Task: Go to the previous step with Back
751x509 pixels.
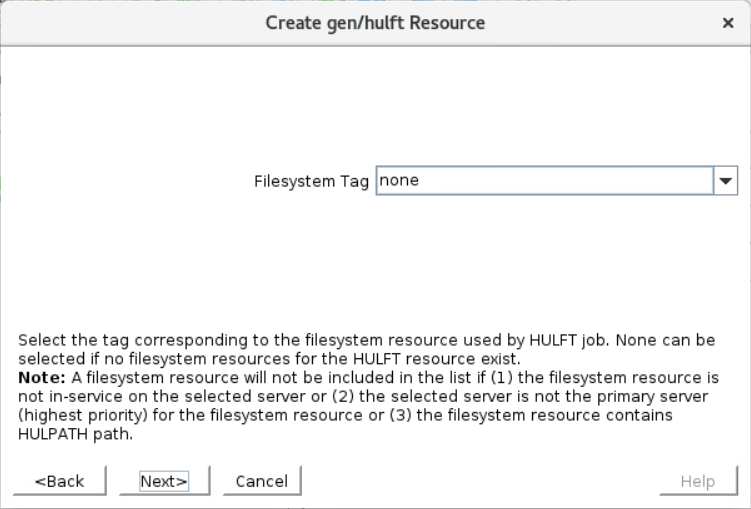Action: pyautogui.click(x=59, y=481)
